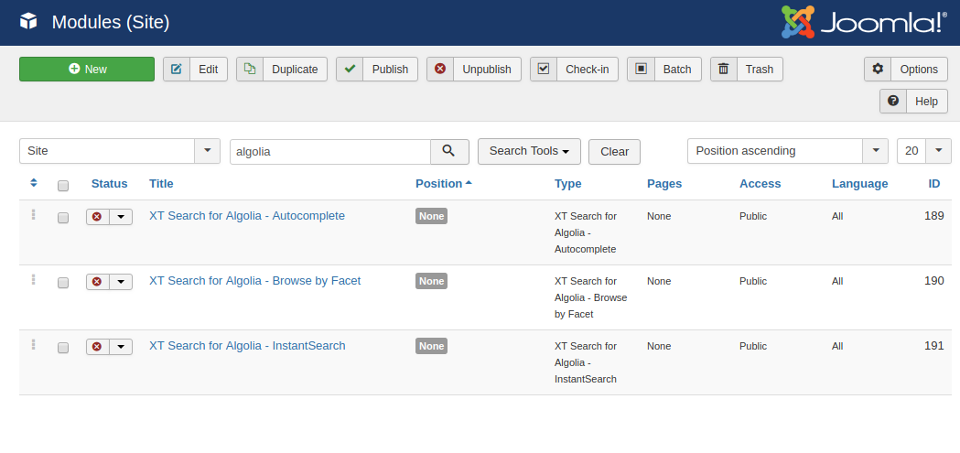The width and height of the screenshot is (960, 453).
Task: Open status dropdown arrow for Autocomplete module
Action: 121,217
